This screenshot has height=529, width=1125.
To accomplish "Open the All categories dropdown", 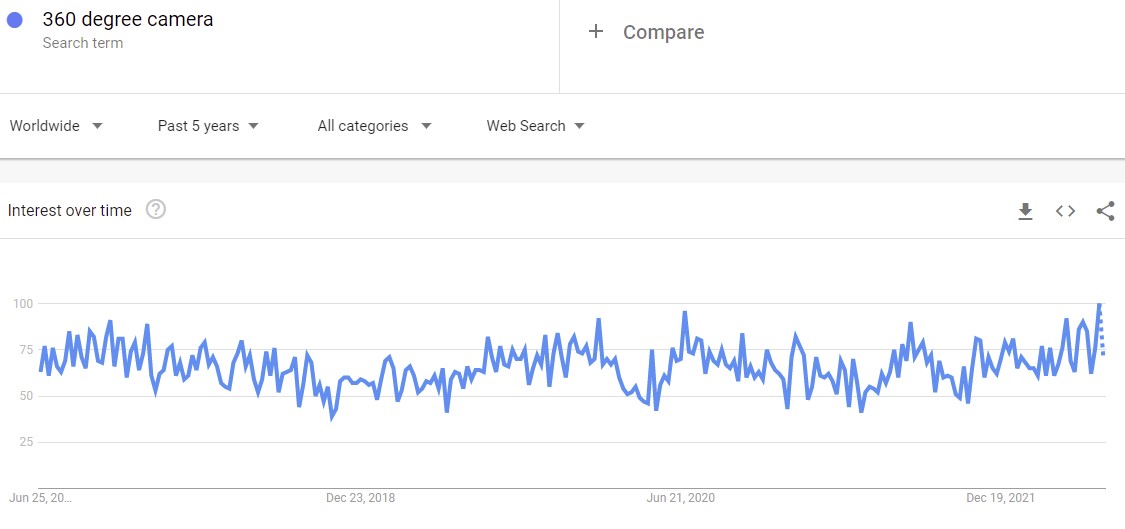I will coord(374,126).
